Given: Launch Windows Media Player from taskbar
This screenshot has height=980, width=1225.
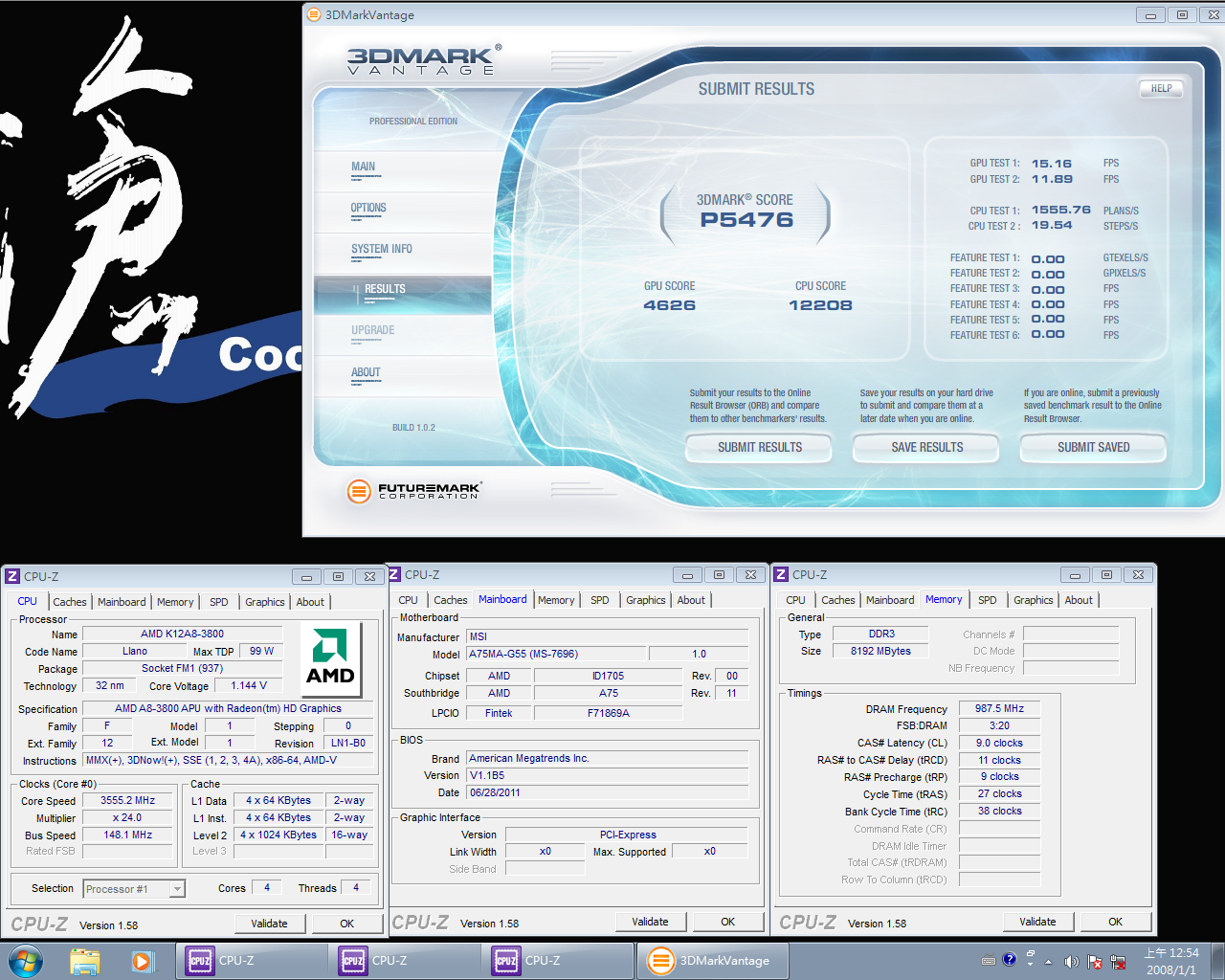Looking at the screenshot, I should point(143,960).
